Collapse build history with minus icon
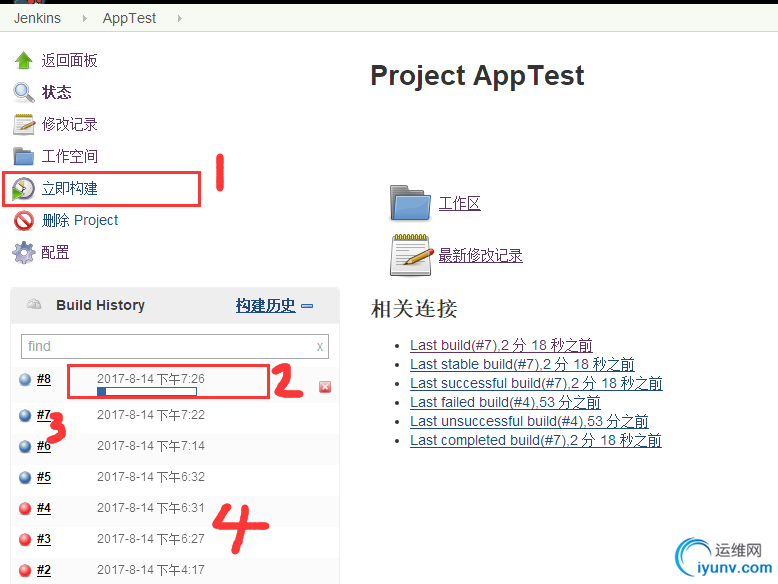The width and height of the screenshot is (778, 584). (x=307, y=306)
